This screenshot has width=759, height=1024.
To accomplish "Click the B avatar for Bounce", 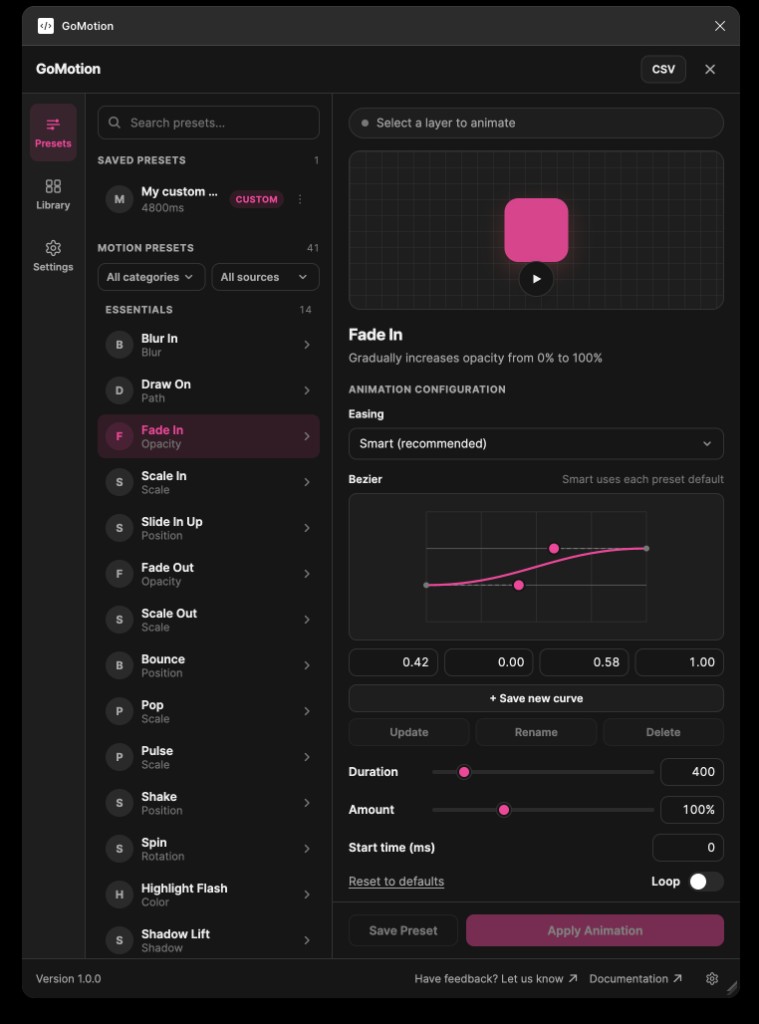I will [120, 665].
